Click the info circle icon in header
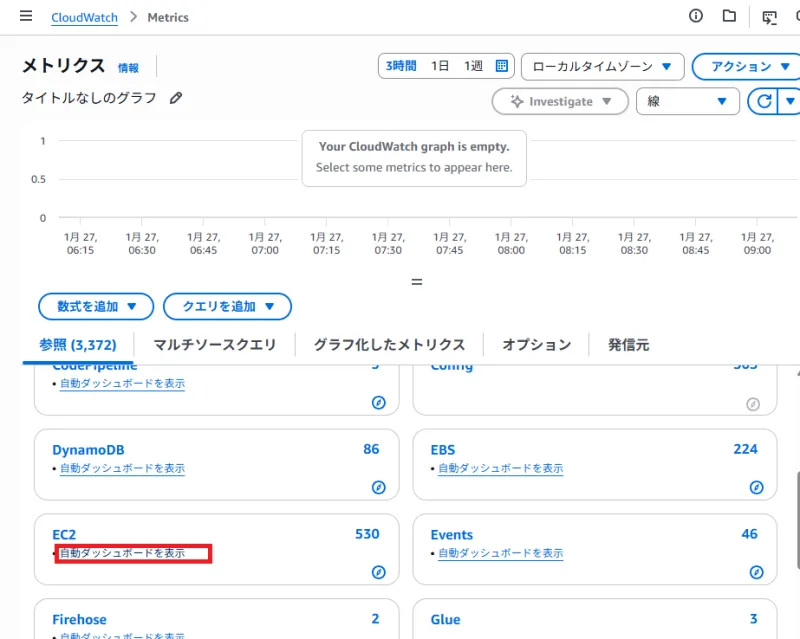800x639 pixels. (696, 16)
